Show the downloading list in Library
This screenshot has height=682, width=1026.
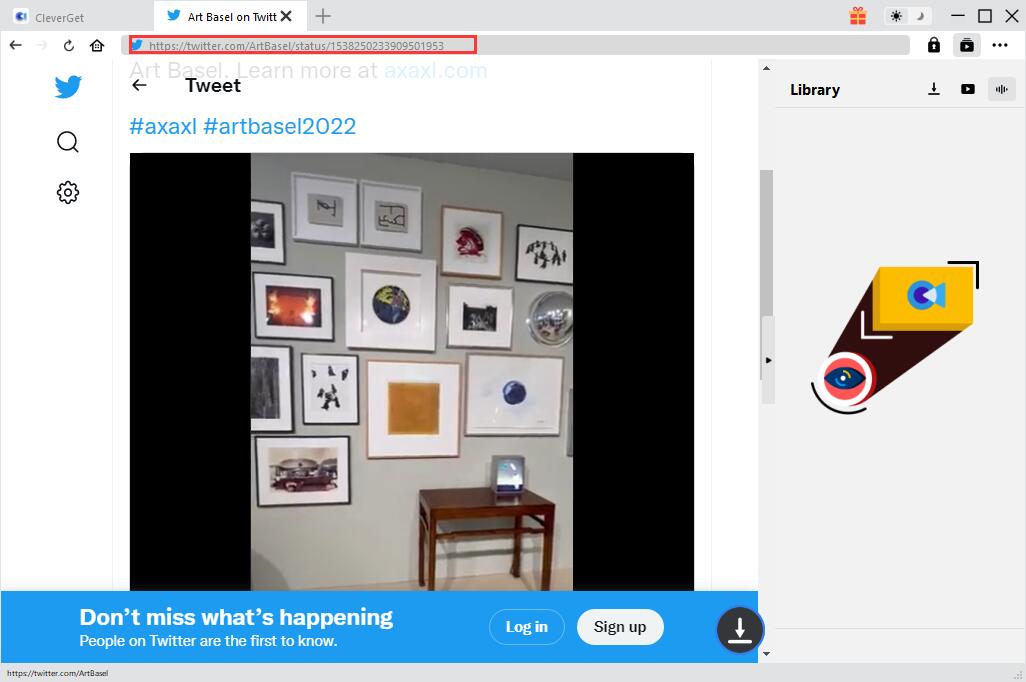[x=934, y=89]
